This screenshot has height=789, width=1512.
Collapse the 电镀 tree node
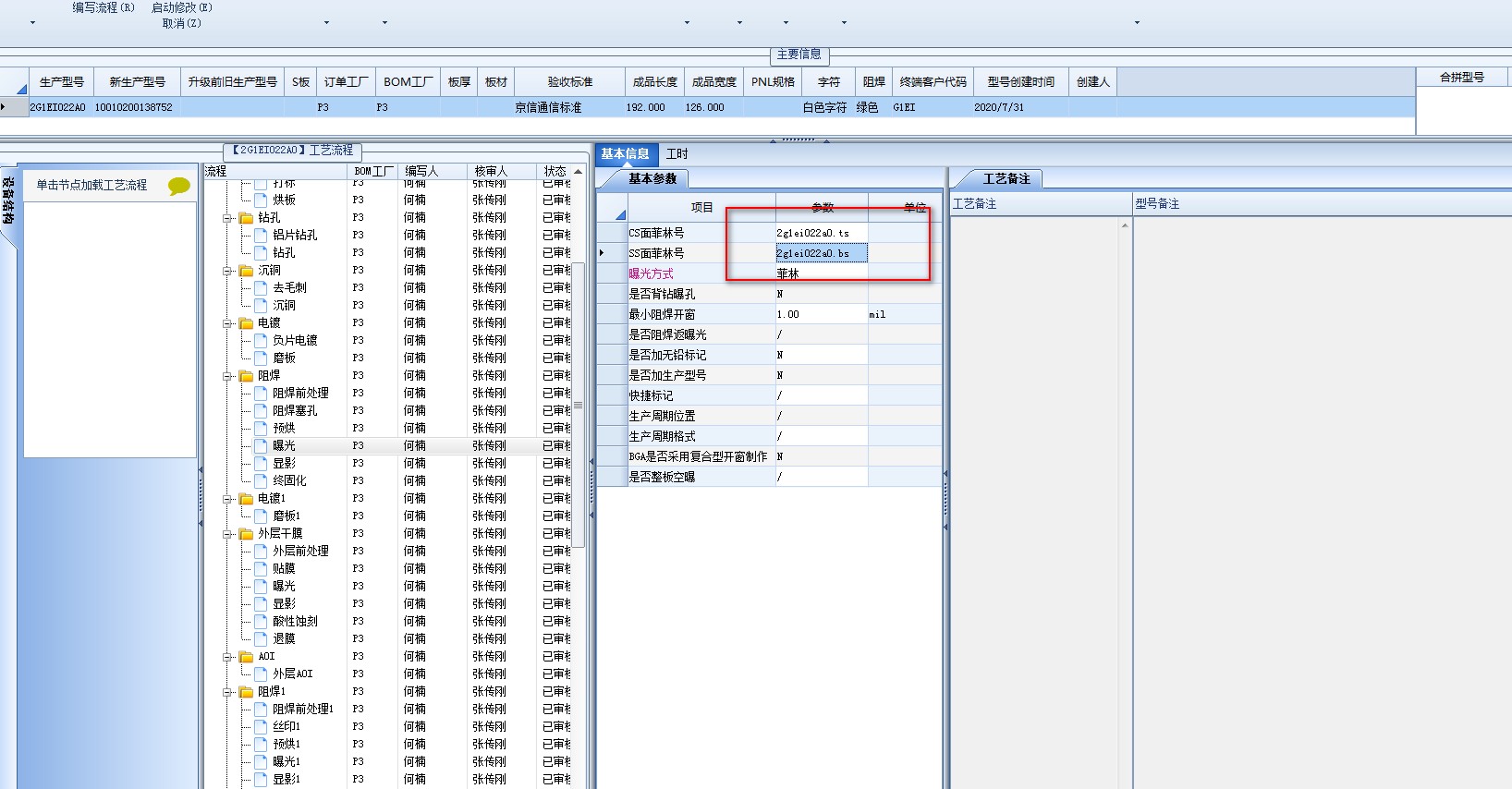click(227, 324)
